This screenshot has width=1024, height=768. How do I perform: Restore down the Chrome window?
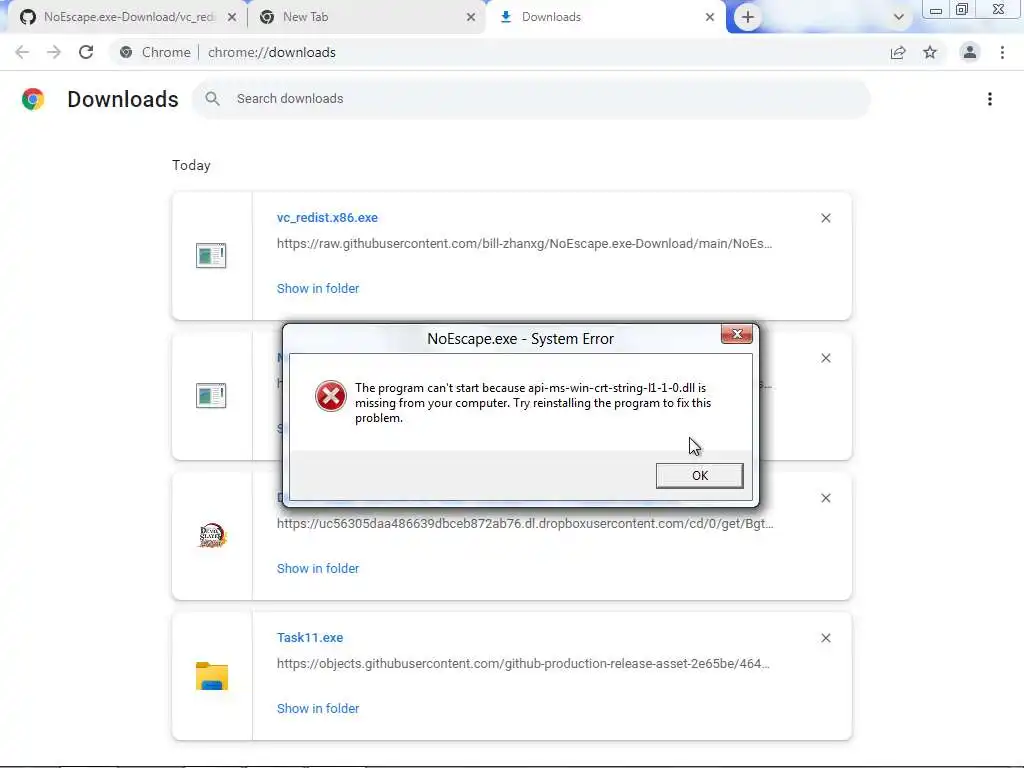[961, 10]
